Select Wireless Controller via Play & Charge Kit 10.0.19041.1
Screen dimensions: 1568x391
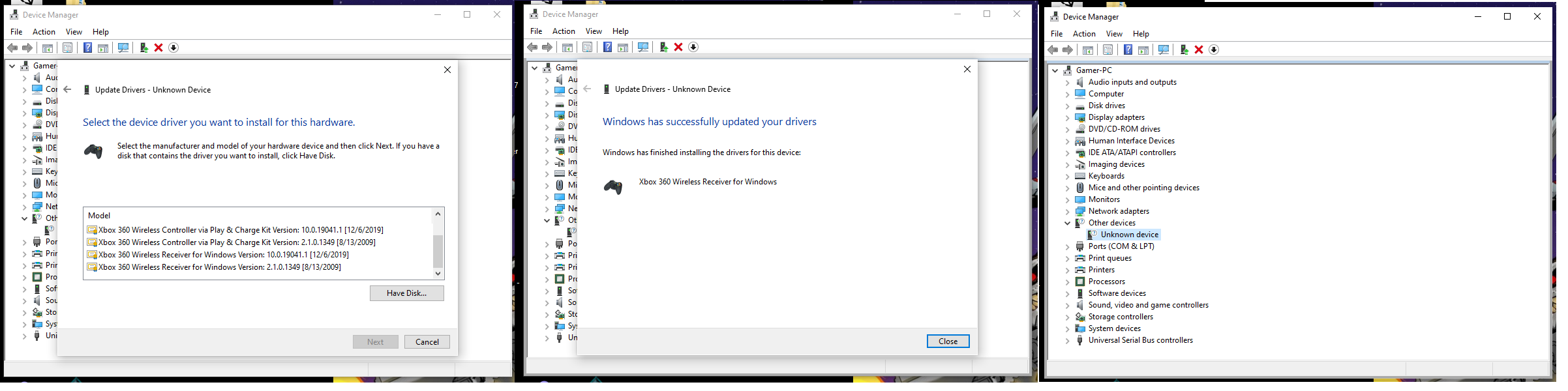tap(235, 230)
